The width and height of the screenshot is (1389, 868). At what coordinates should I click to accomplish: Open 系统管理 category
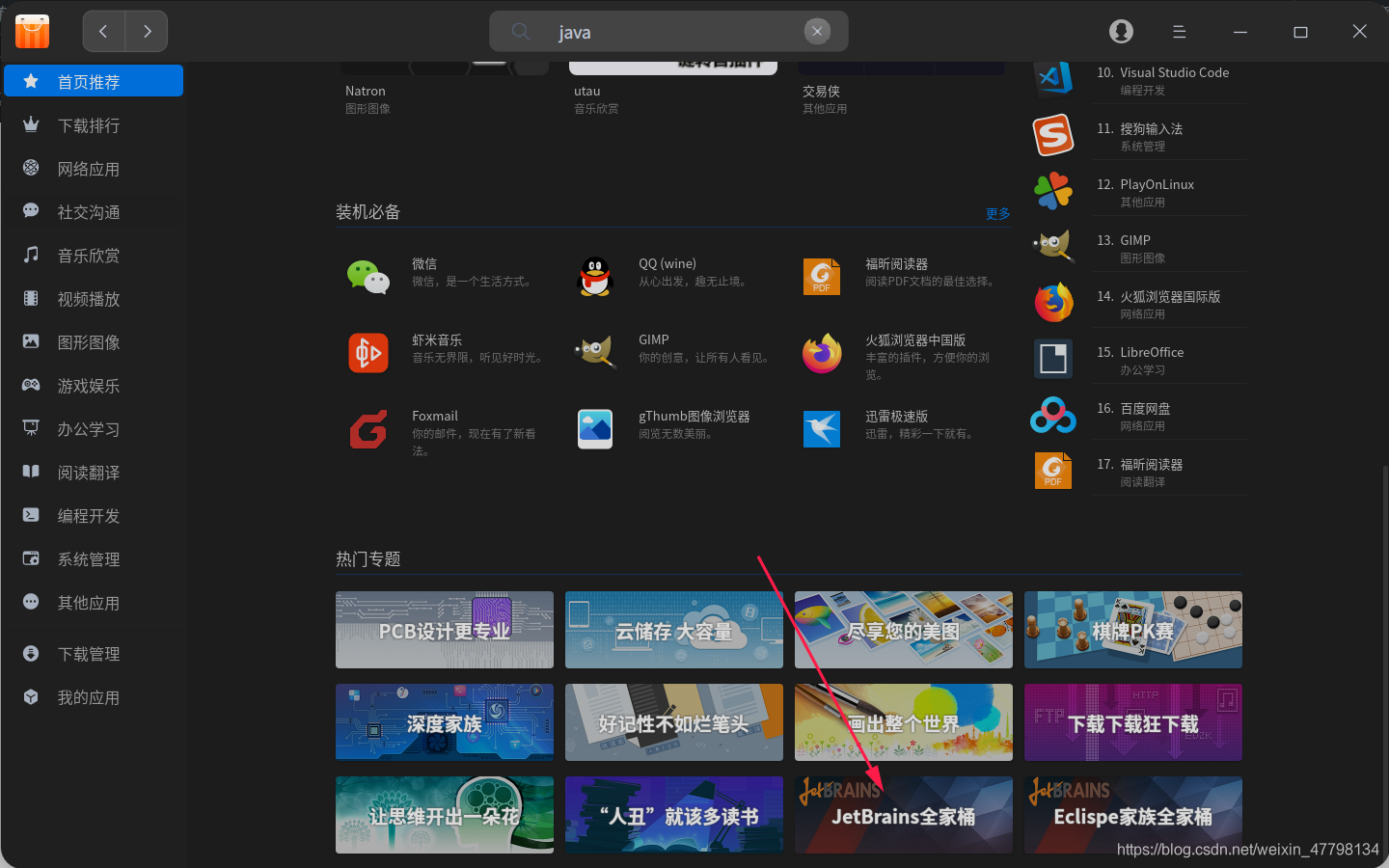[94, 559]
